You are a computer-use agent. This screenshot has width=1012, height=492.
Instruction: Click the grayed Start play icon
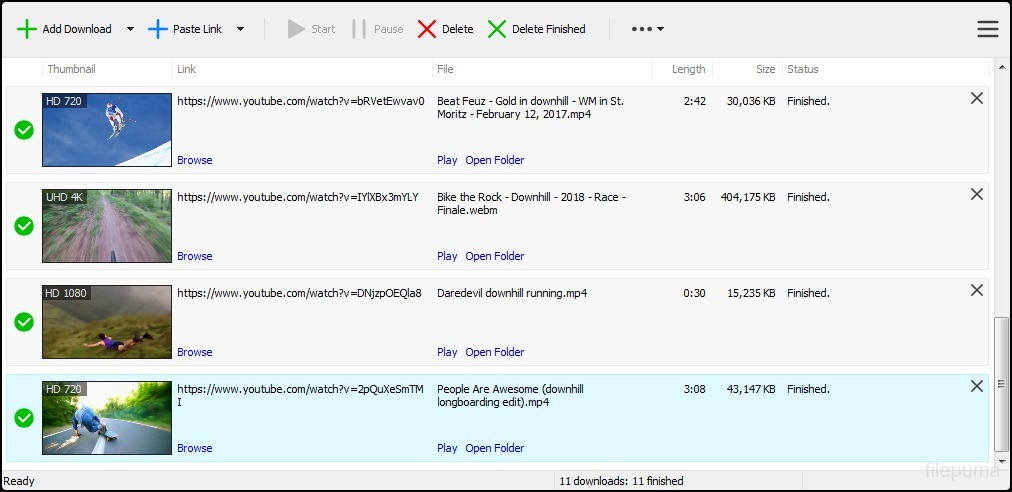click(x=296, y=29)
